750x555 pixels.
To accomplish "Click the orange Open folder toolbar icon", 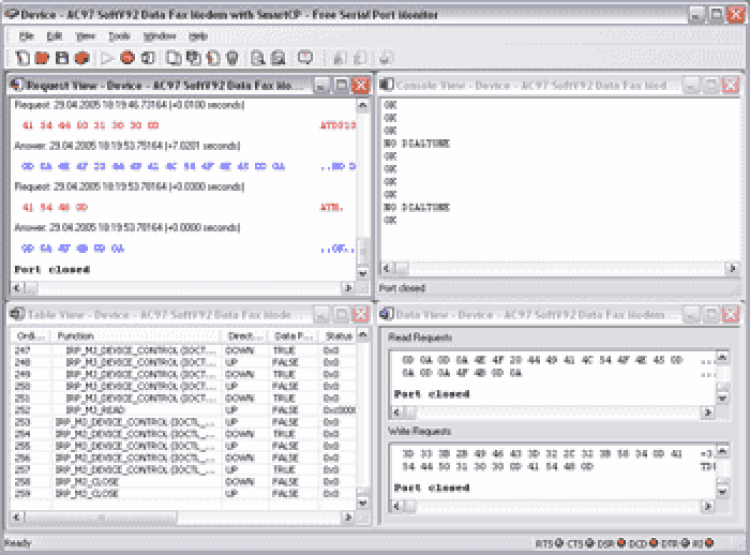I will pyautogui.click(x=42, y=58).
